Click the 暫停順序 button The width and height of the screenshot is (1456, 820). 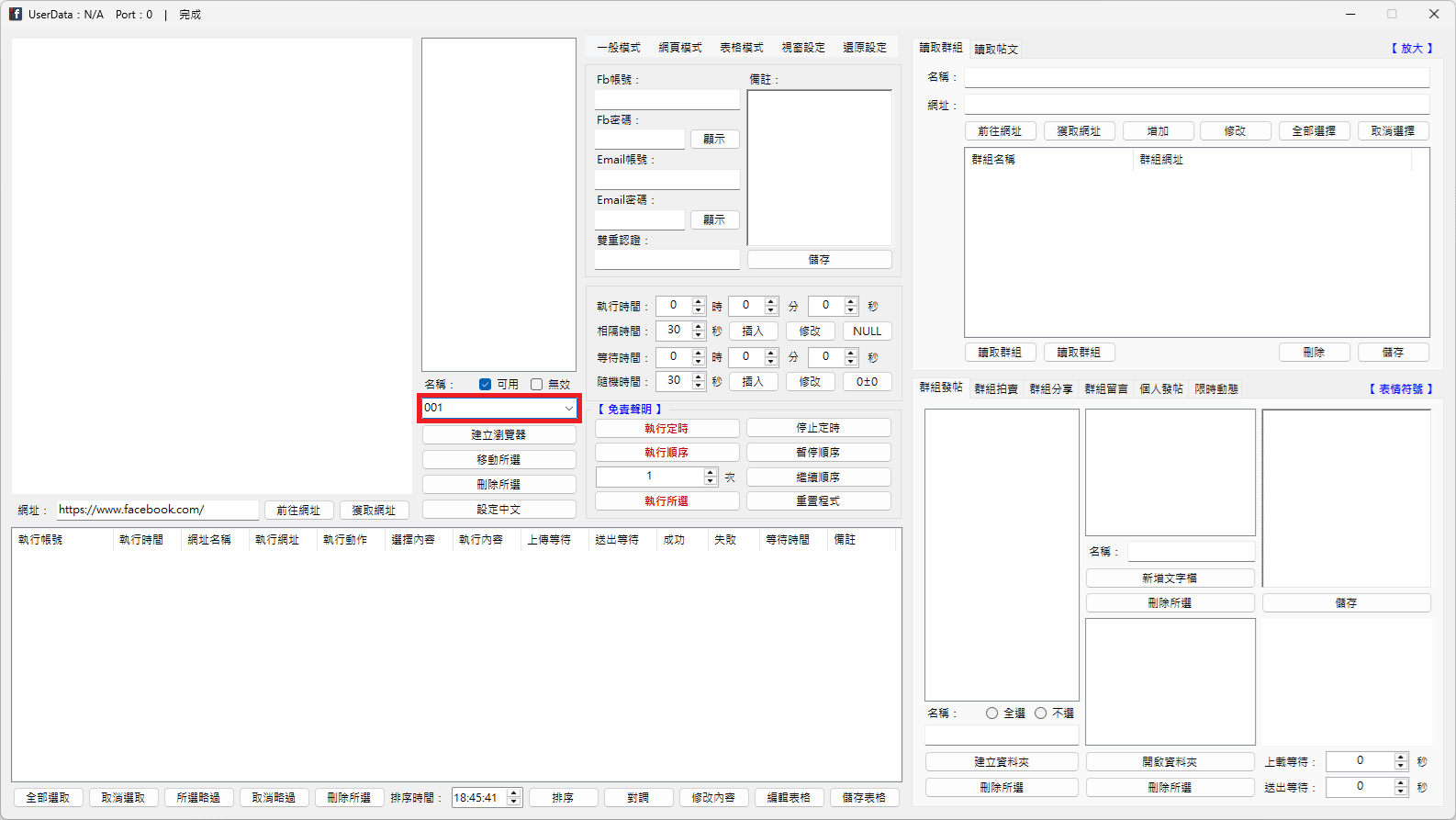[818, 452]
